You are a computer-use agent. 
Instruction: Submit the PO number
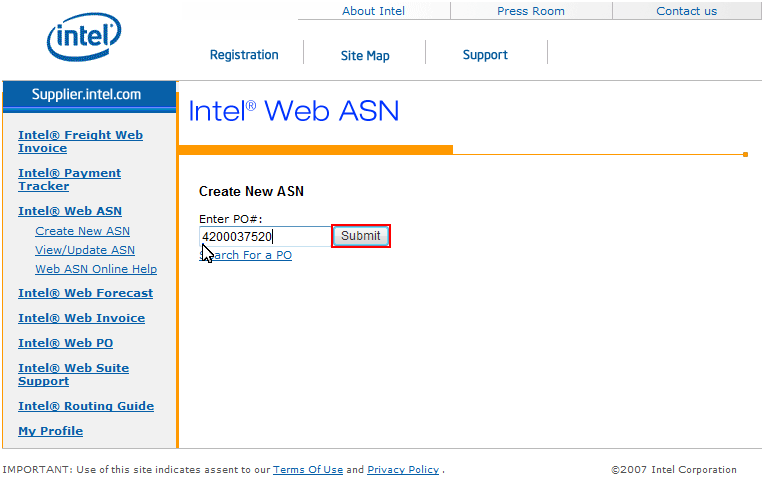click(x=361, y=236)
